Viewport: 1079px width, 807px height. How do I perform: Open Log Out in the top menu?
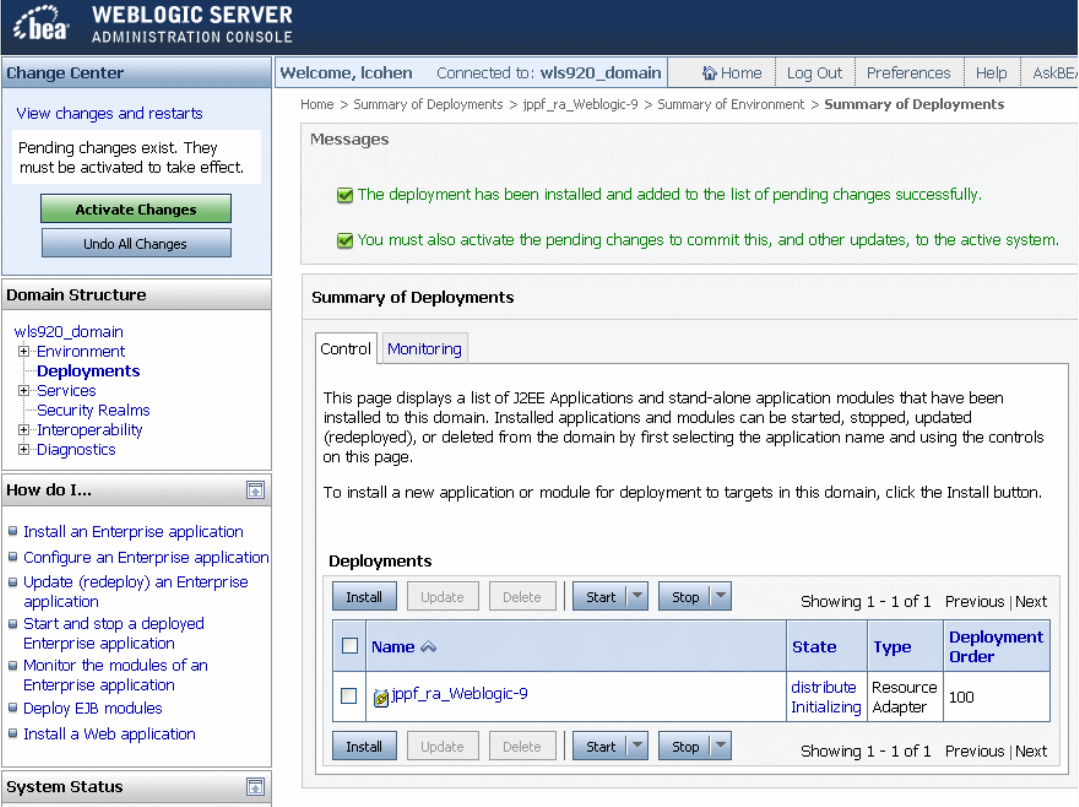point(814,73)
